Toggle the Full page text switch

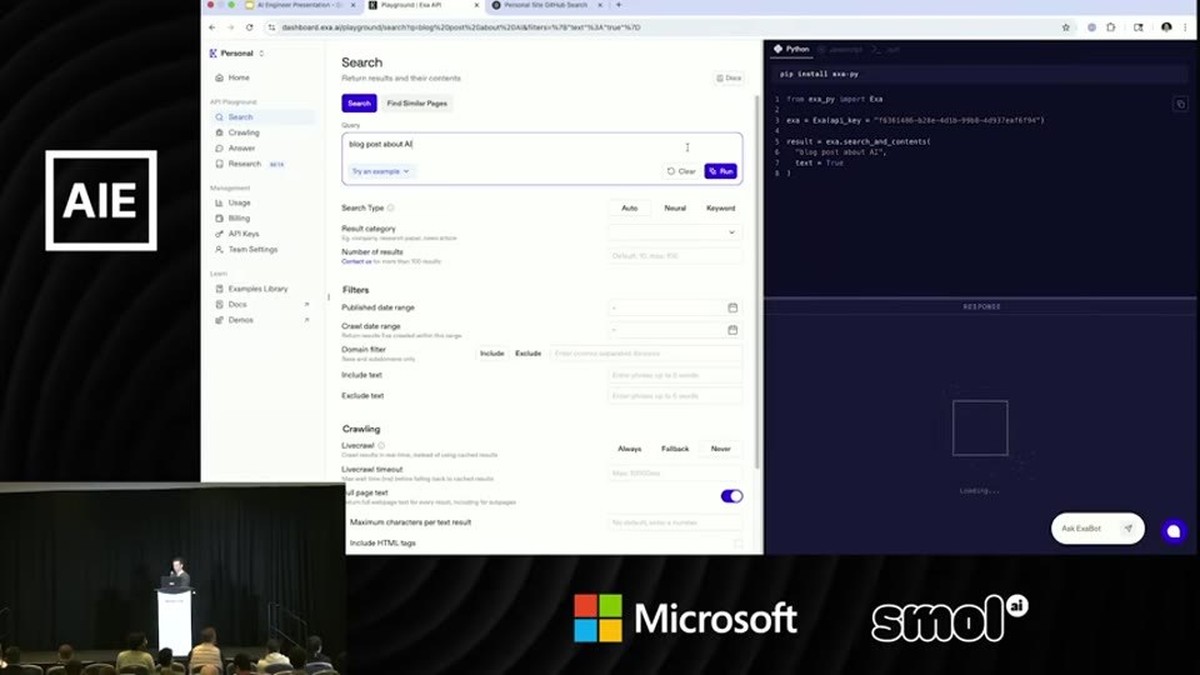(732, 496)
